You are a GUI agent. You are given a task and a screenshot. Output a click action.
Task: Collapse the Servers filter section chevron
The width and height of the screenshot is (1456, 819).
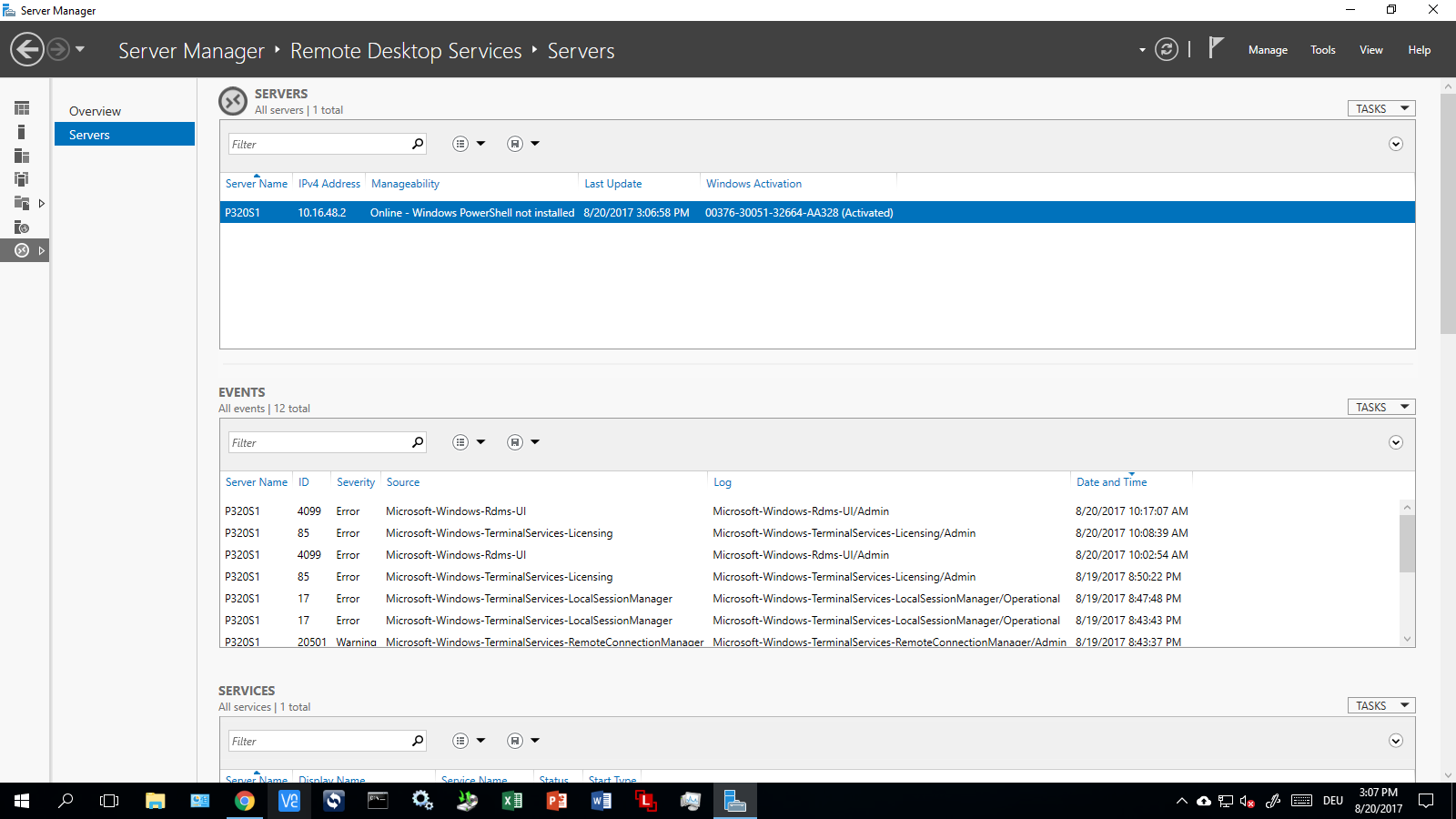pos(1395,144)
